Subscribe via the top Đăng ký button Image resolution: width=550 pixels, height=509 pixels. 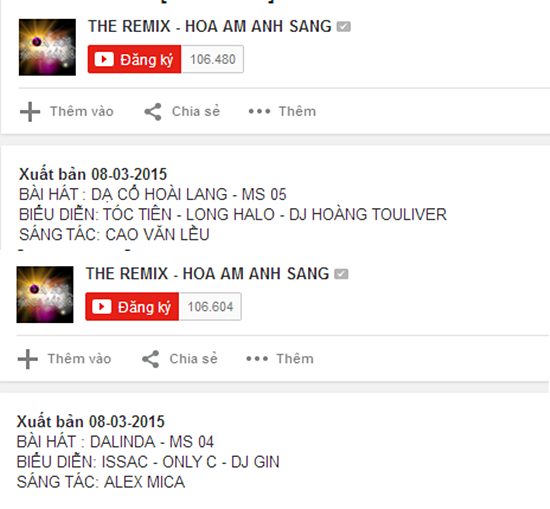click(x=134, y=59)
